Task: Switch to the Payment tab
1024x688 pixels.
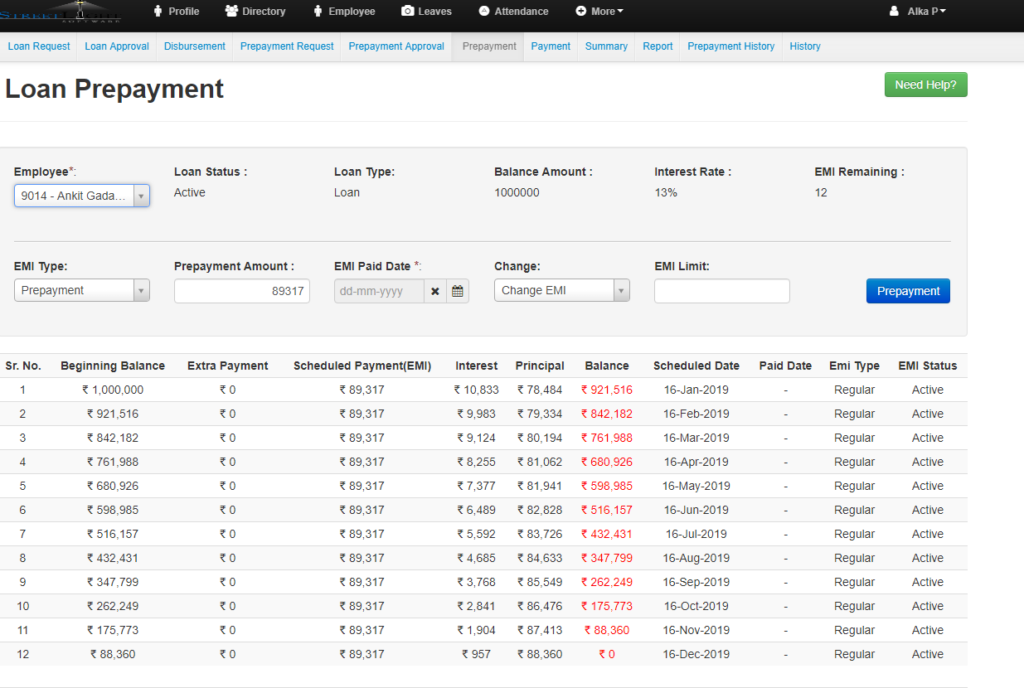Action: click(x=550, y=46)
